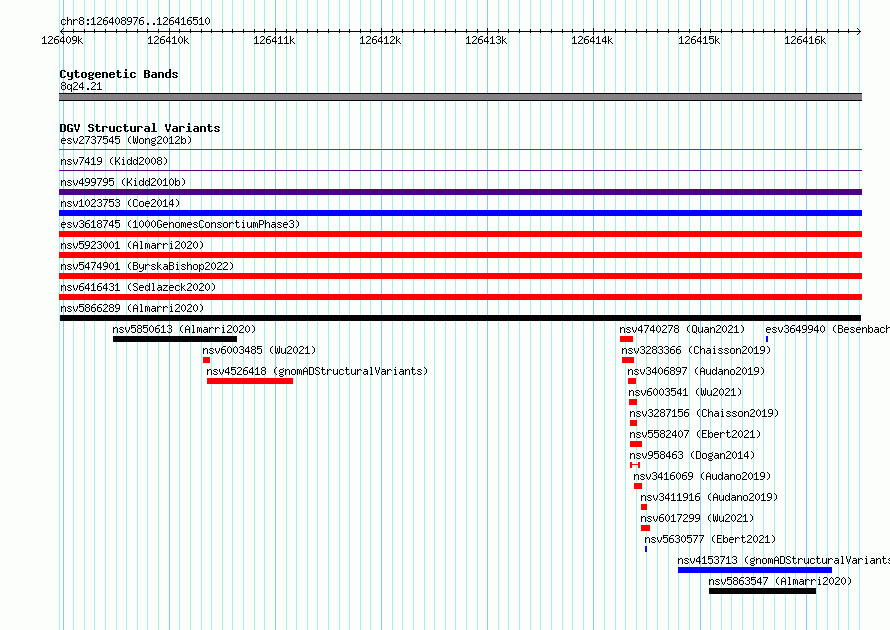890x630 pixels.
Task: Select the blue bar of nsv4153713
Action: pos(755,570)
